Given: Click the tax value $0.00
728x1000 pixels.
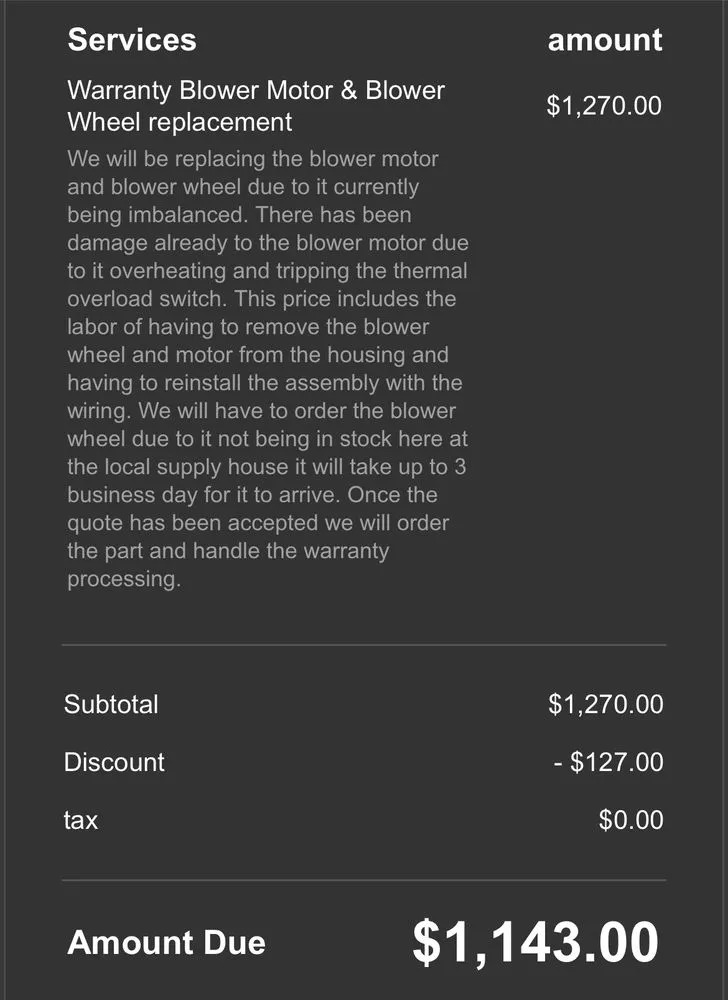Looking at the screenshot, I should click(x=630, y=820).
